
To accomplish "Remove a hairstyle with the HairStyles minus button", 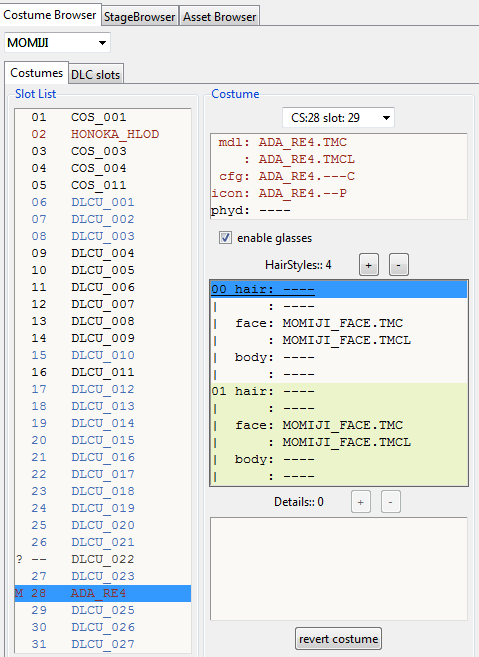I will [399, 265].
